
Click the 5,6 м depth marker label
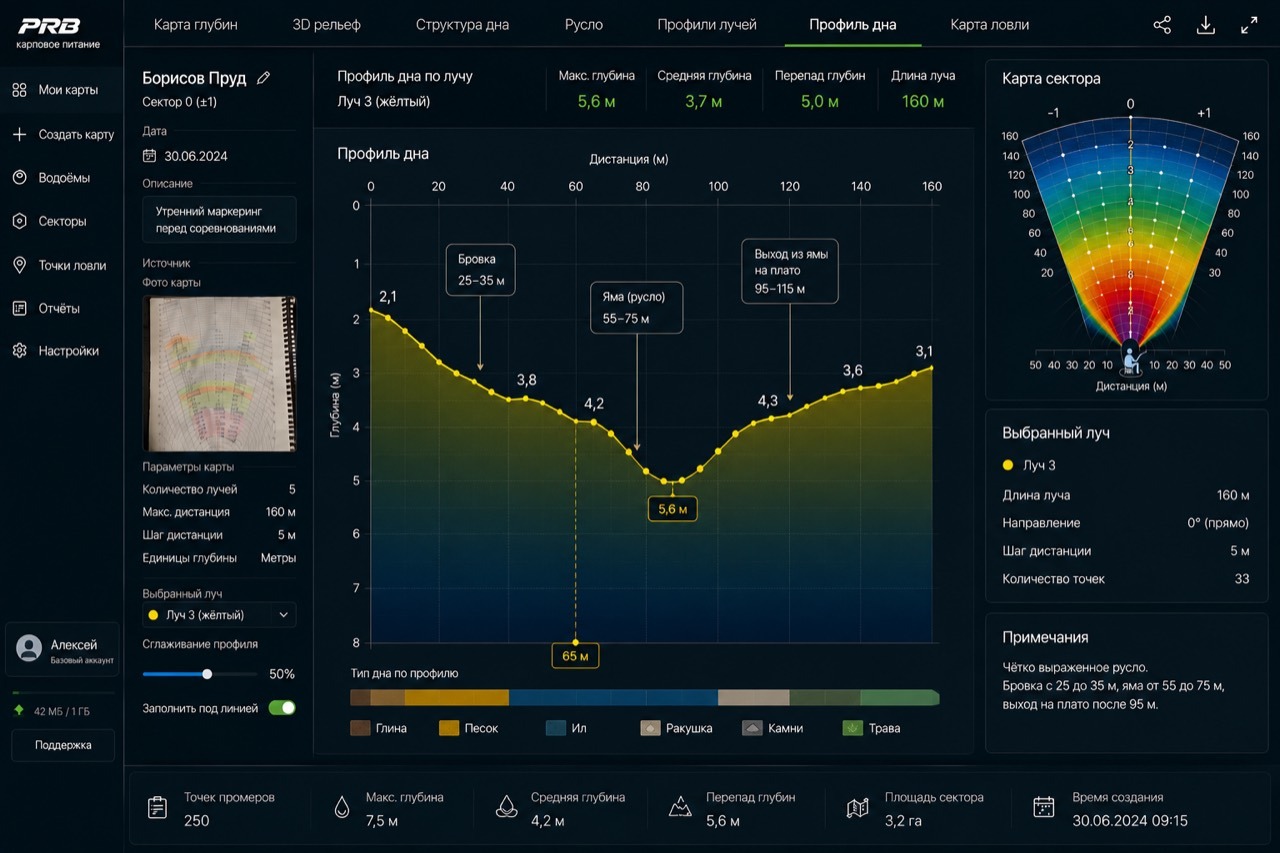click(x=673, y=509)
